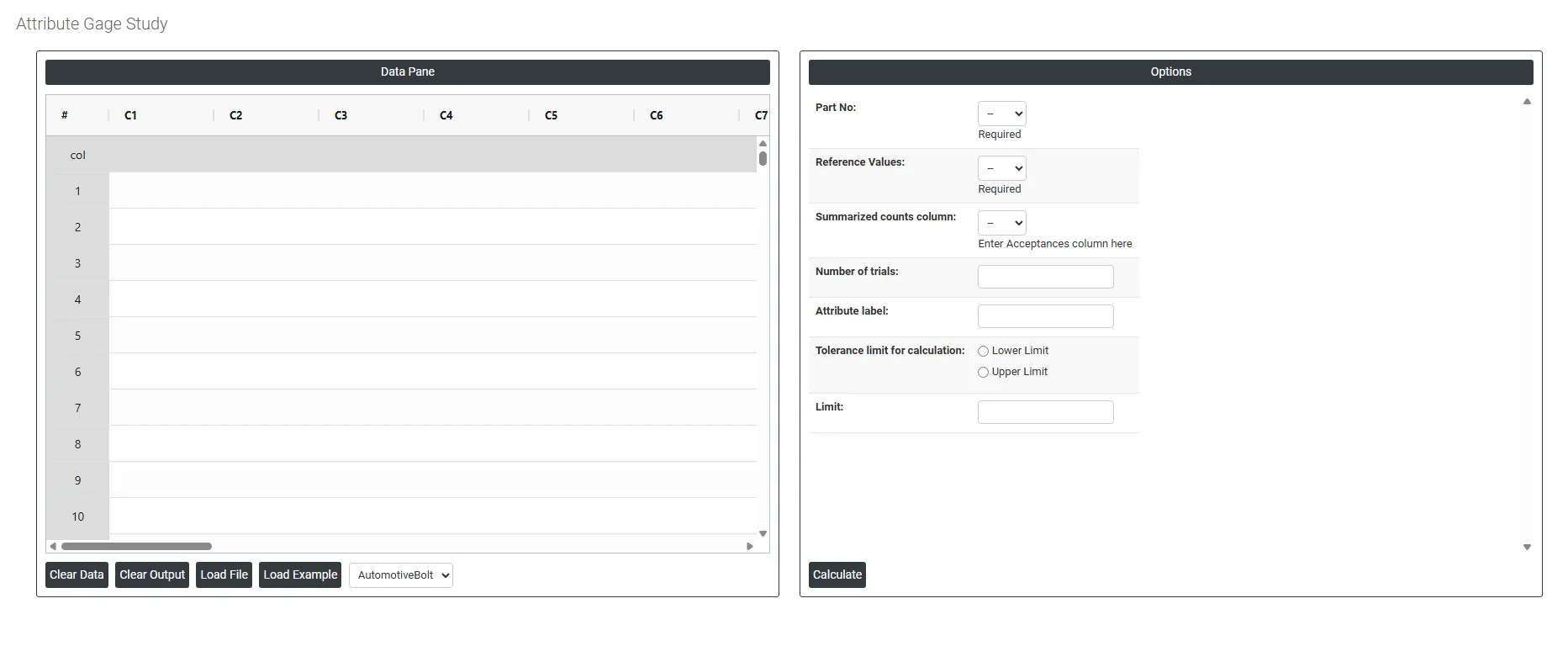Select row 4 in the data grid
1568x646 pixels.
tap(77, 299)
